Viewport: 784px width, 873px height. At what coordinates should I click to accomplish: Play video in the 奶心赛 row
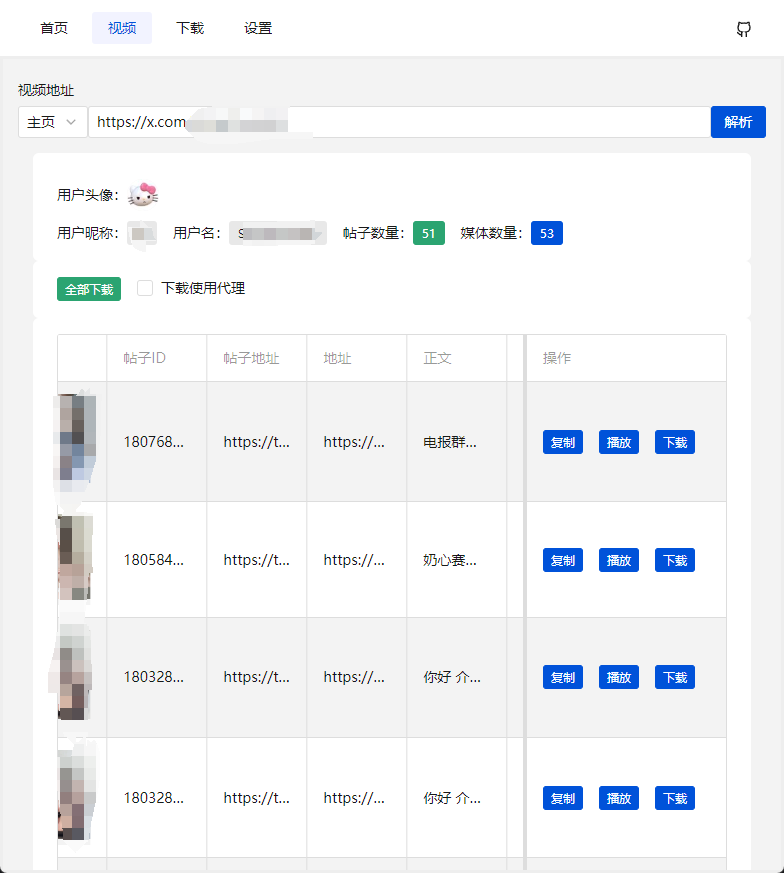(619, 560)
